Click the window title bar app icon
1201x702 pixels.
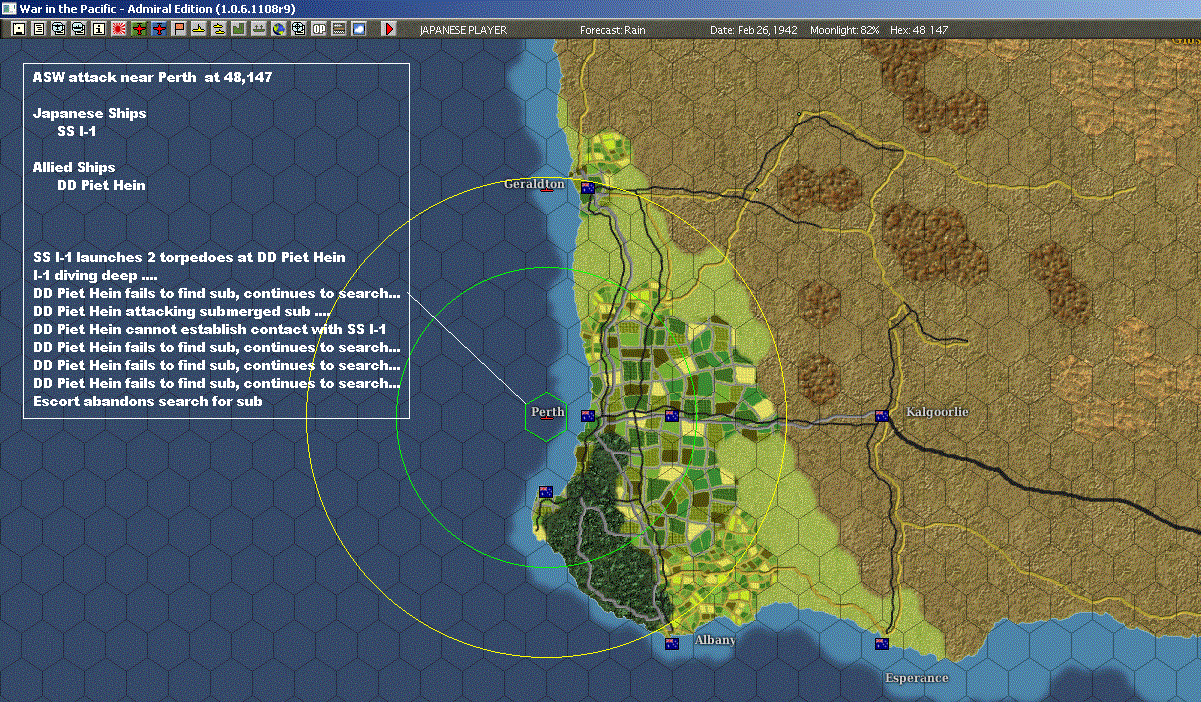coord(9,8)
